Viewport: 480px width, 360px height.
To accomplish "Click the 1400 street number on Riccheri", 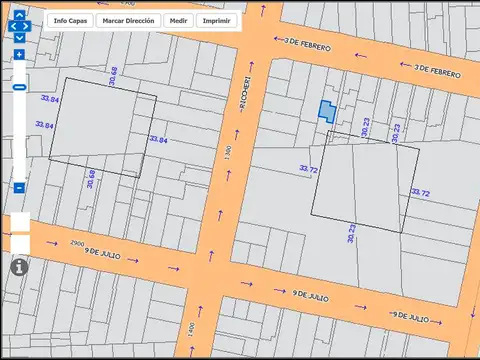I will pyautogui.click(x=191, y=329).
